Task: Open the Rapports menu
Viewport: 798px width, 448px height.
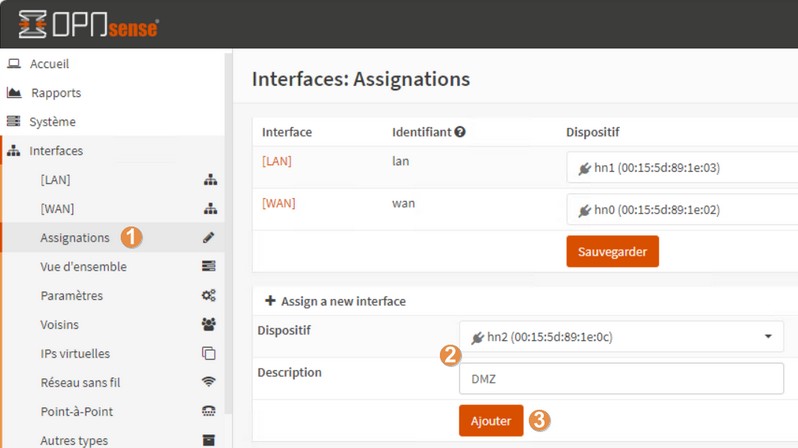Action: 55,93
